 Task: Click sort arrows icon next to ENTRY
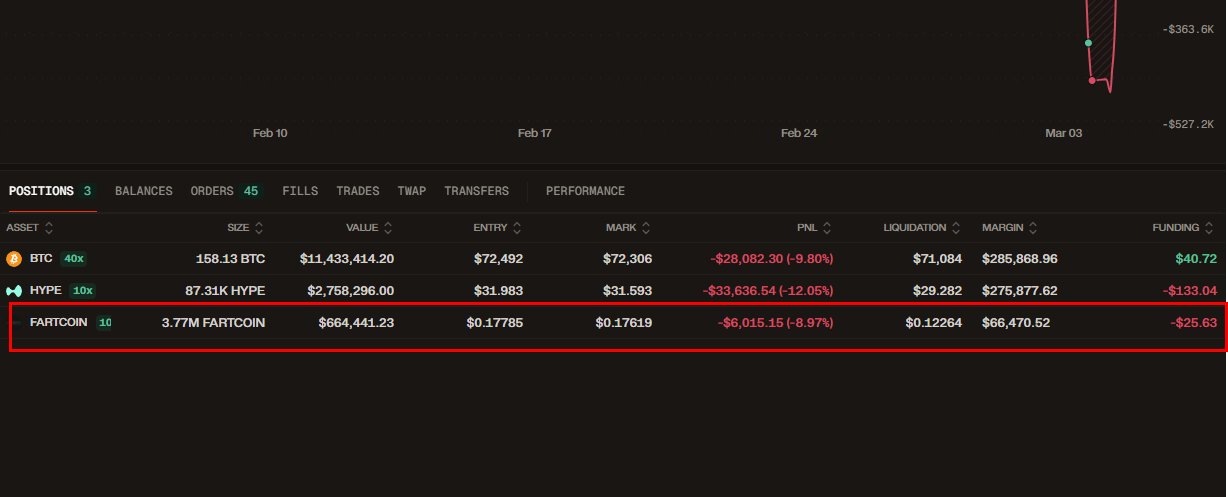click(518, 228)
